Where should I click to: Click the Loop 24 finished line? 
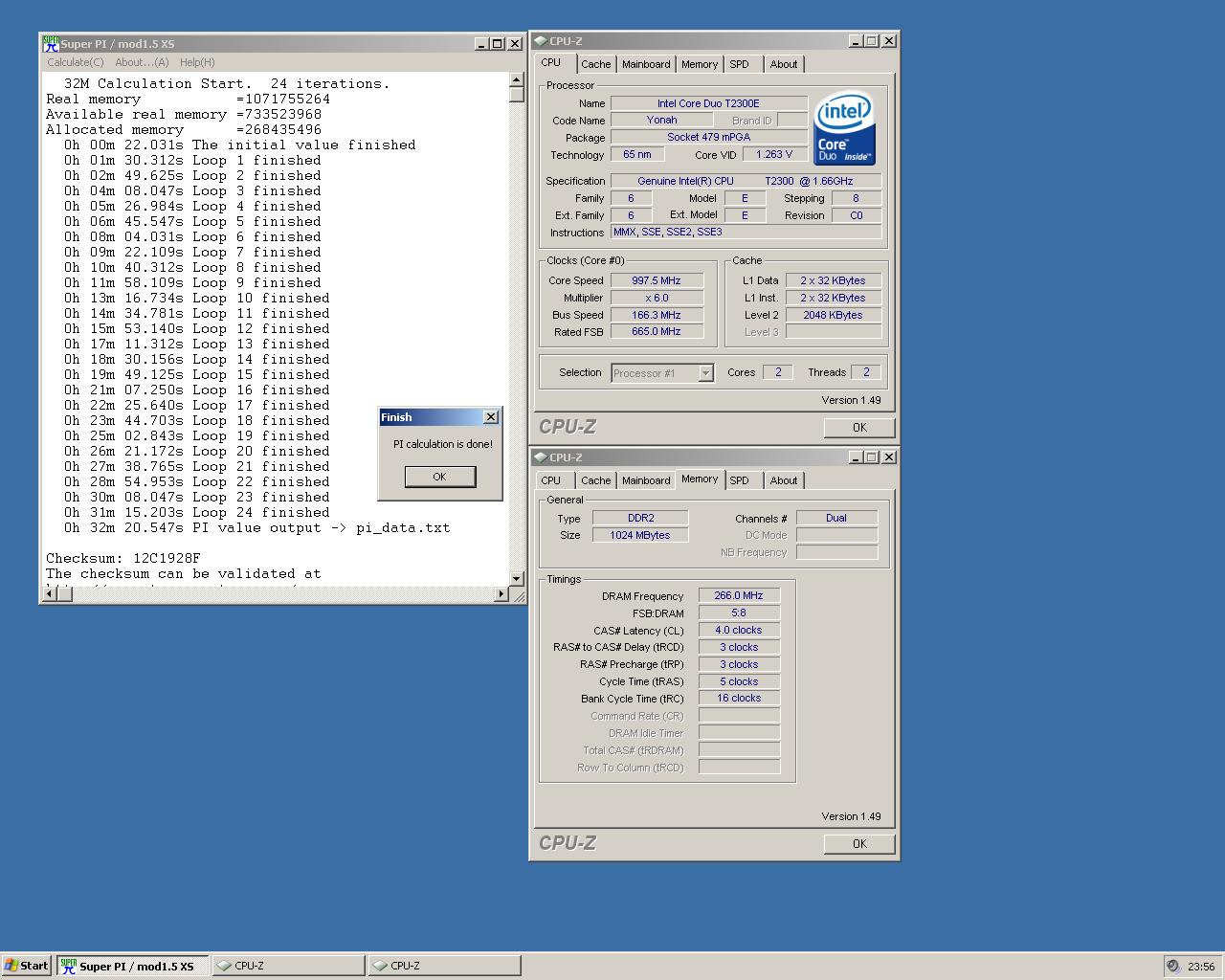pos(196,512)
